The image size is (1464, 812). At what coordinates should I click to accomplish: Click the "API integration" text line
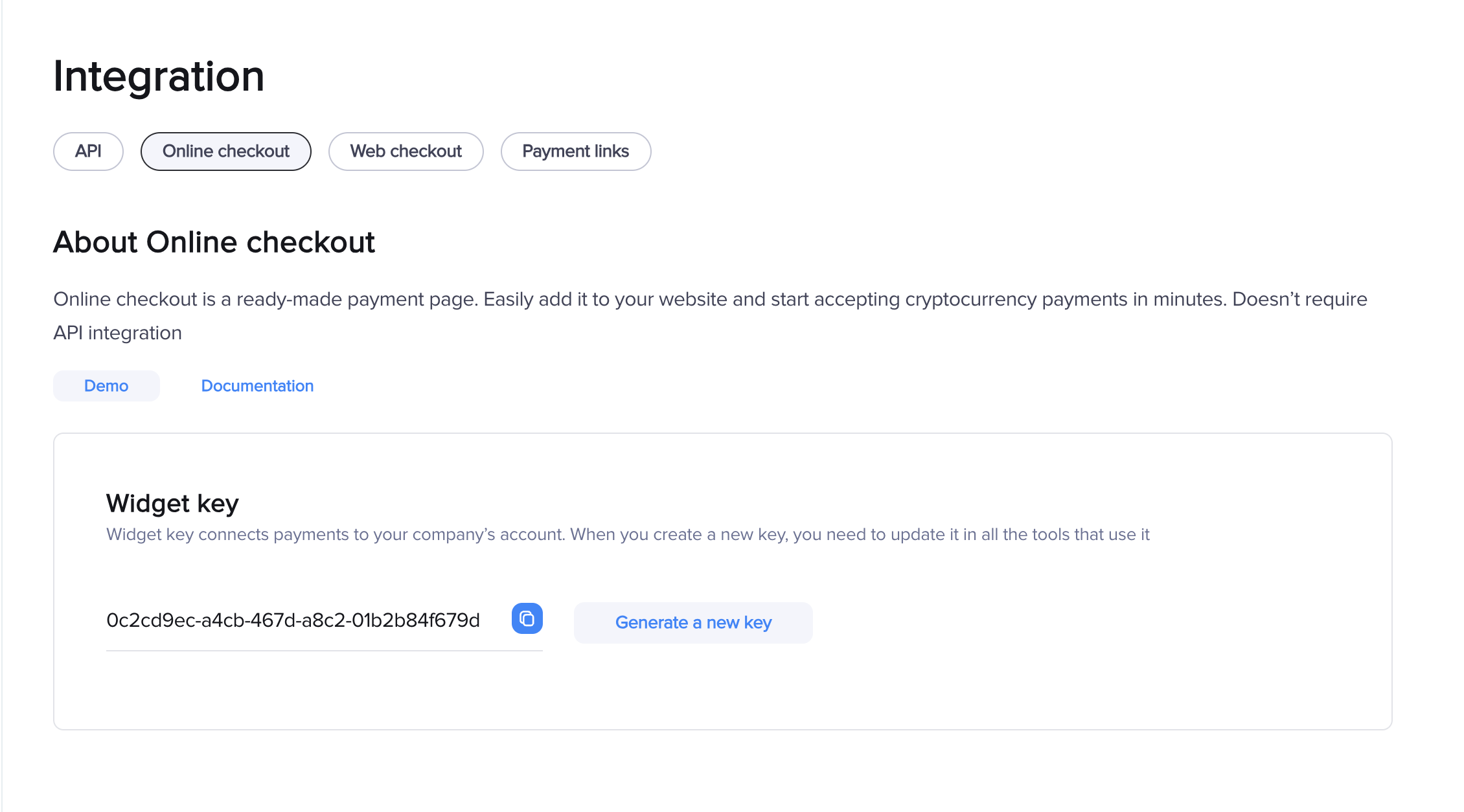117,333
